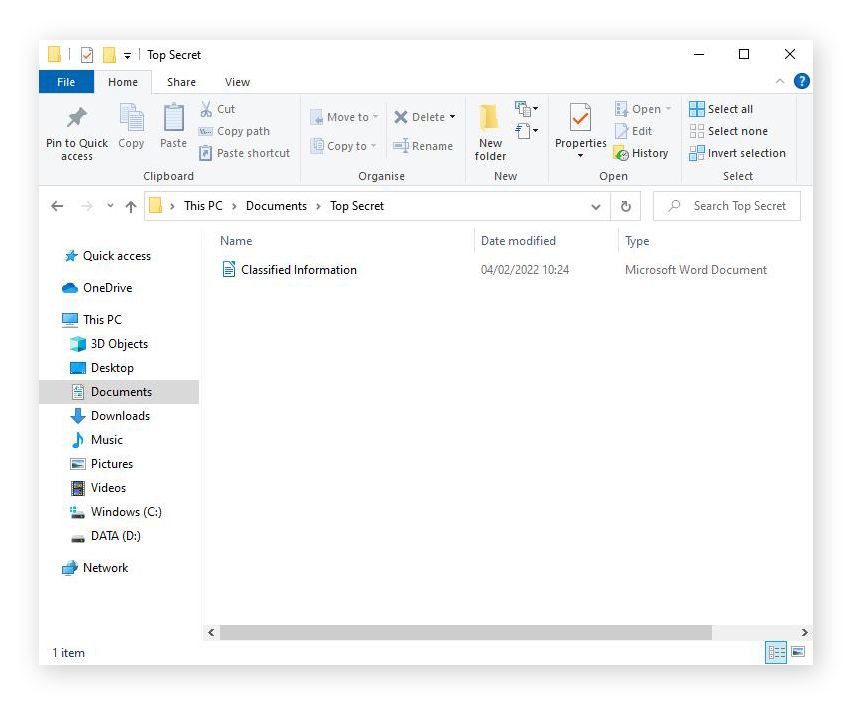Open the File menu

tap(66, 82)
